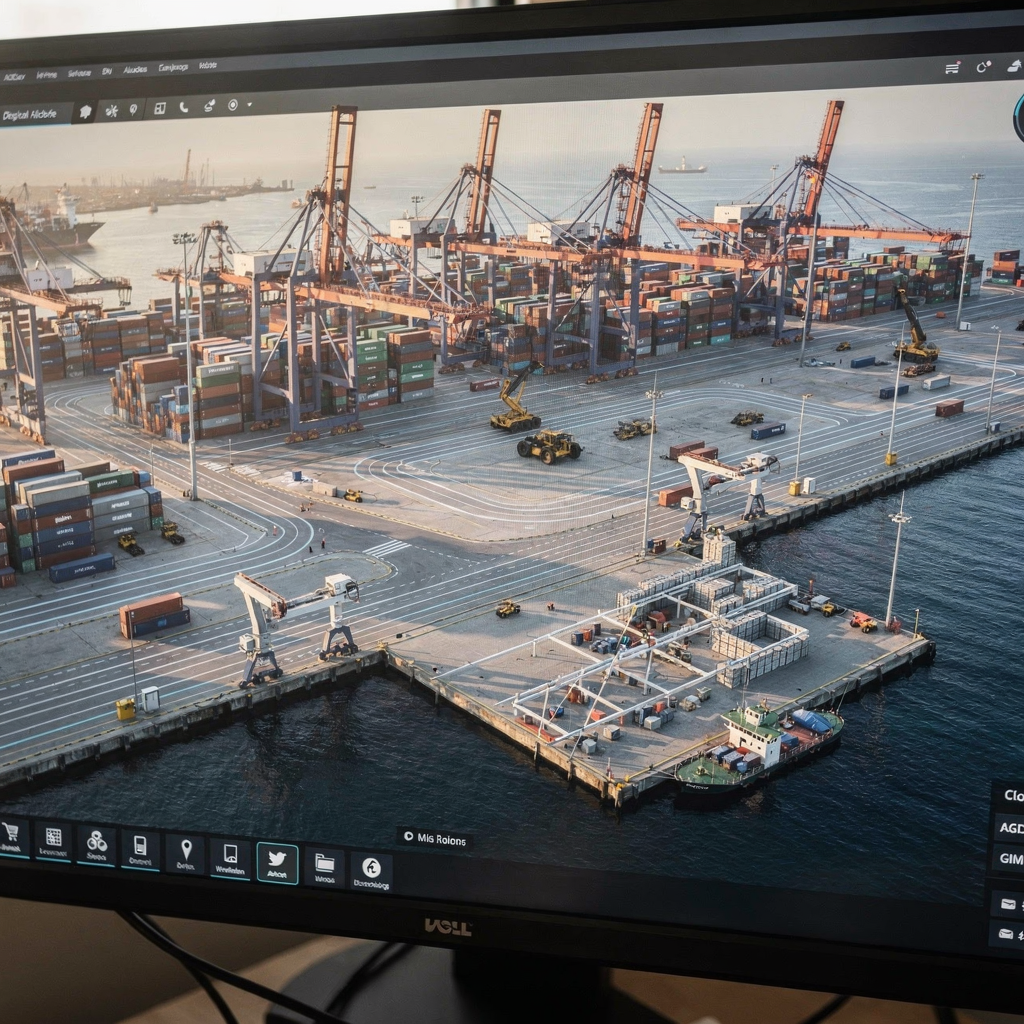Click the AGD entry in the right panel
This screenshot has height=1024, width=1024.
[x=1012, y=828]
